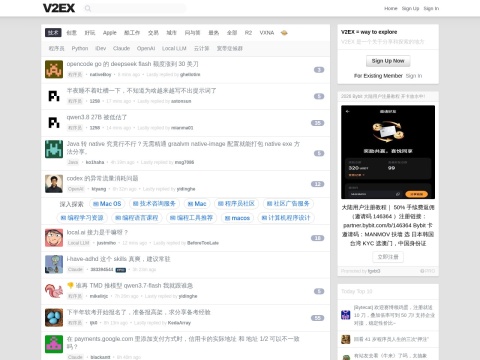Screen dimensions: 480x360
Task: Click OpenAI tag under codex topic
Action: tap(76, 189)
